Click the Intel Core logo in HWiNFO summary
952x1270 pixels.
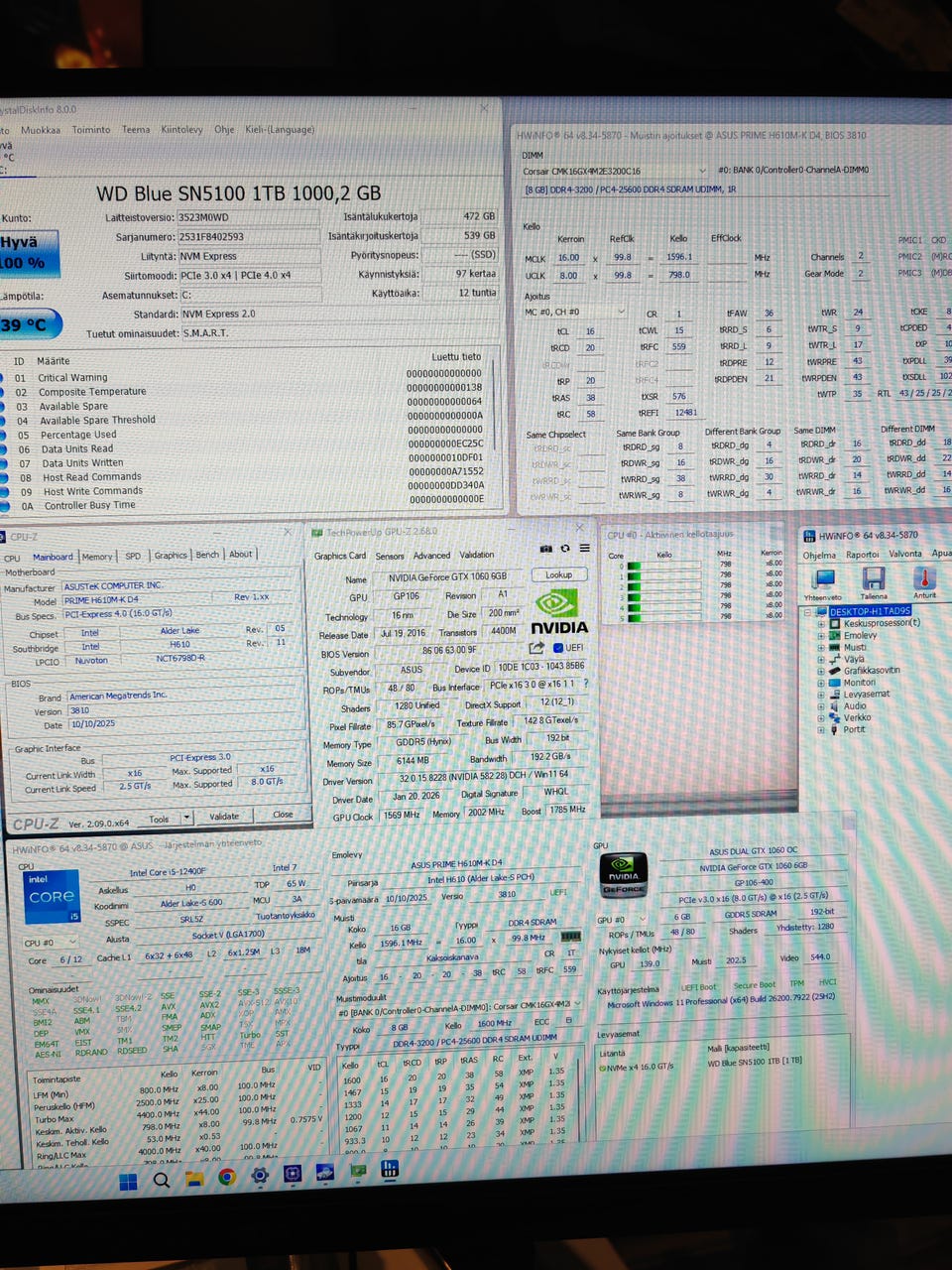[x=52, y=896]
